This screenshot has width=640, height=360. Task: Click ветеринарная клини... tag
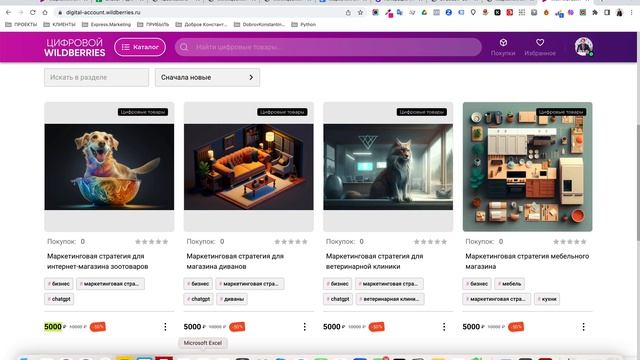click(390, 299)
